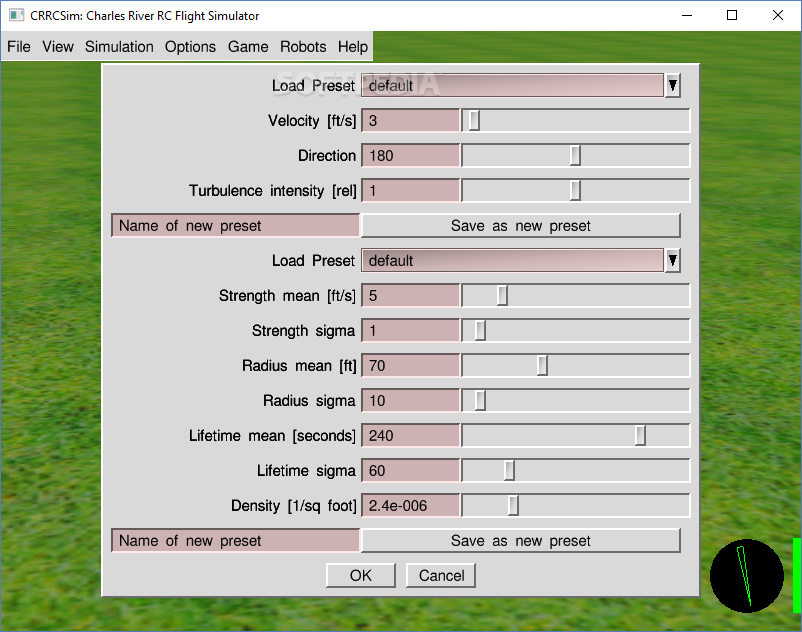Click the Turbulence intensity slider handle
802x632 pixels.
575,191
